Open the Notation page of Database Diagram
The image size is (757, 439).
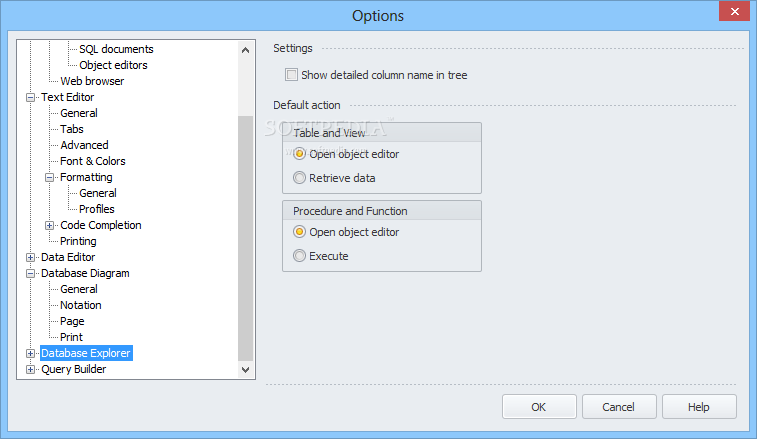[80, 305]
